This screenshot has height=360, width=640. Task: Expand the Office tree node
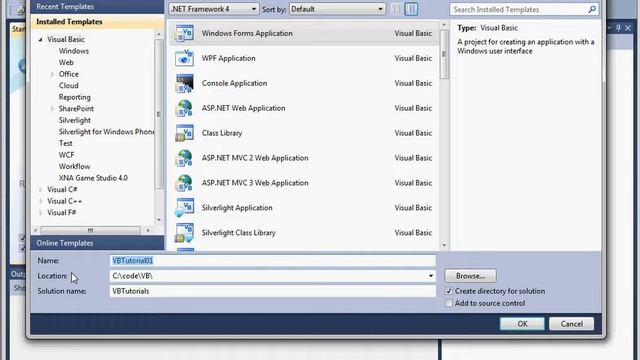tap(52, 74)
